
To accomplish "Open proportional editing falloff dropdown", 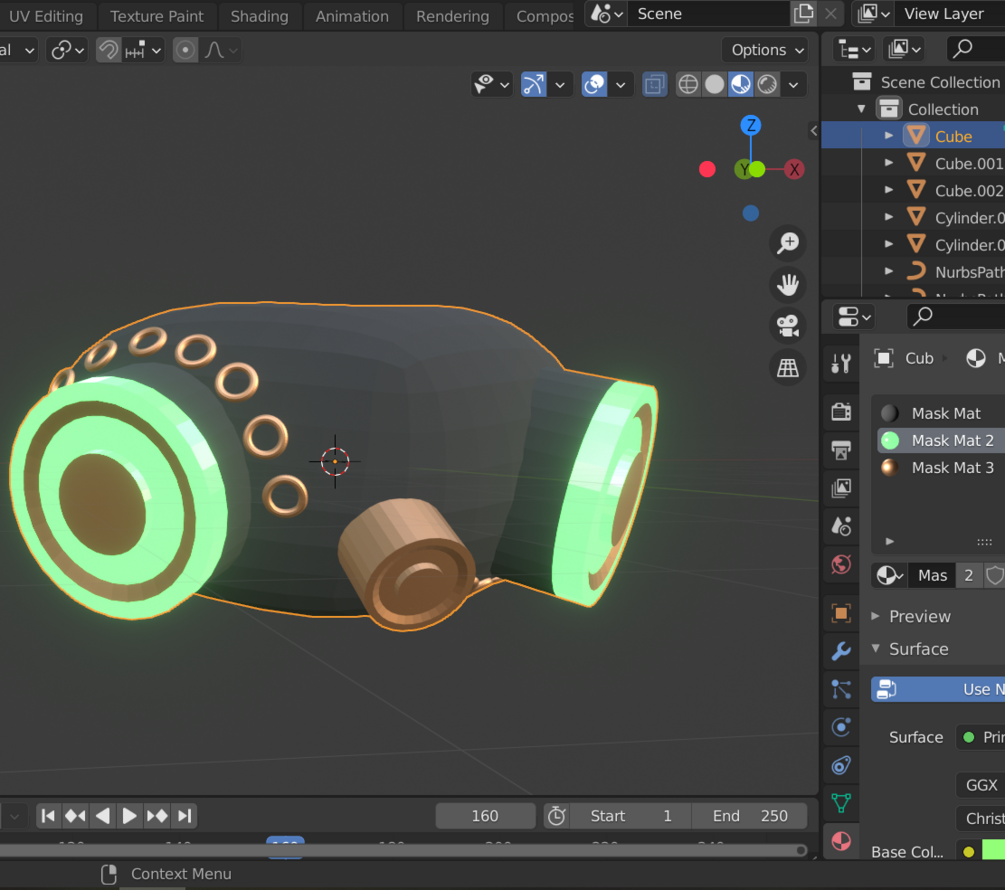I will point(221,50).
